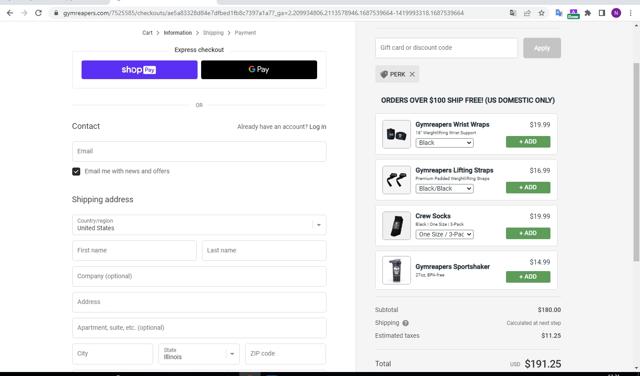Remove the PERK discount code

(x=412, y=74)
